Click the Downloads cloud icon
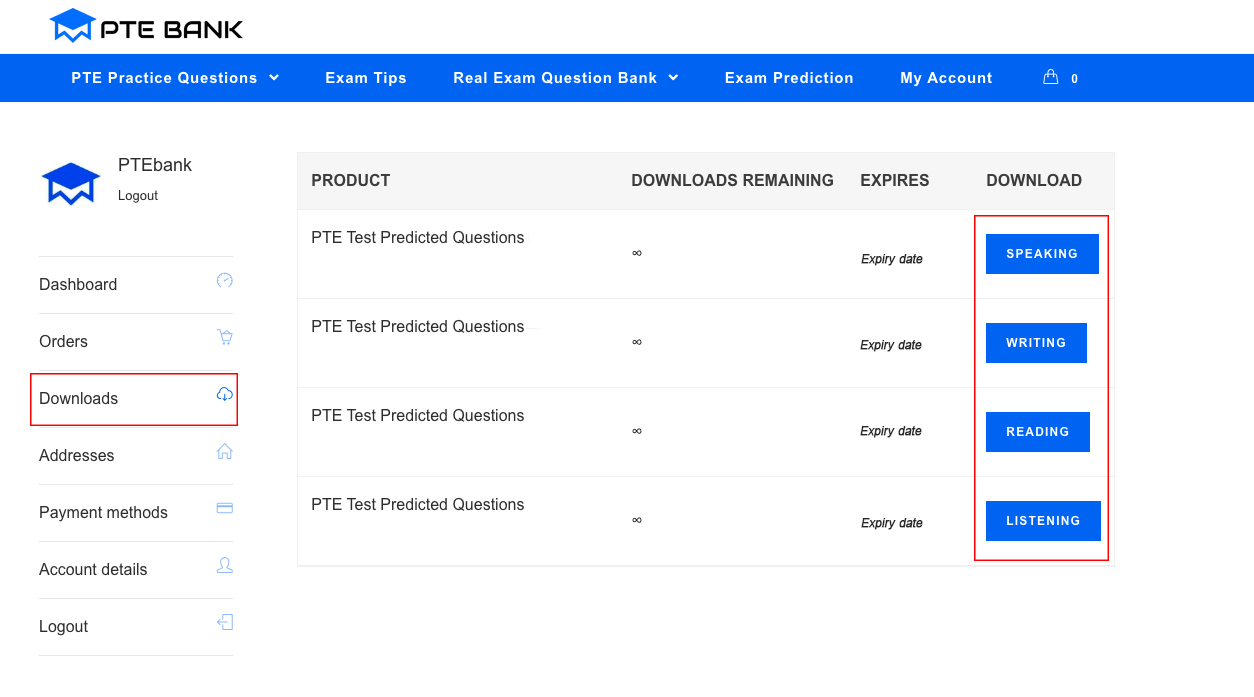The image size is (1254, 697). [225, 394]
